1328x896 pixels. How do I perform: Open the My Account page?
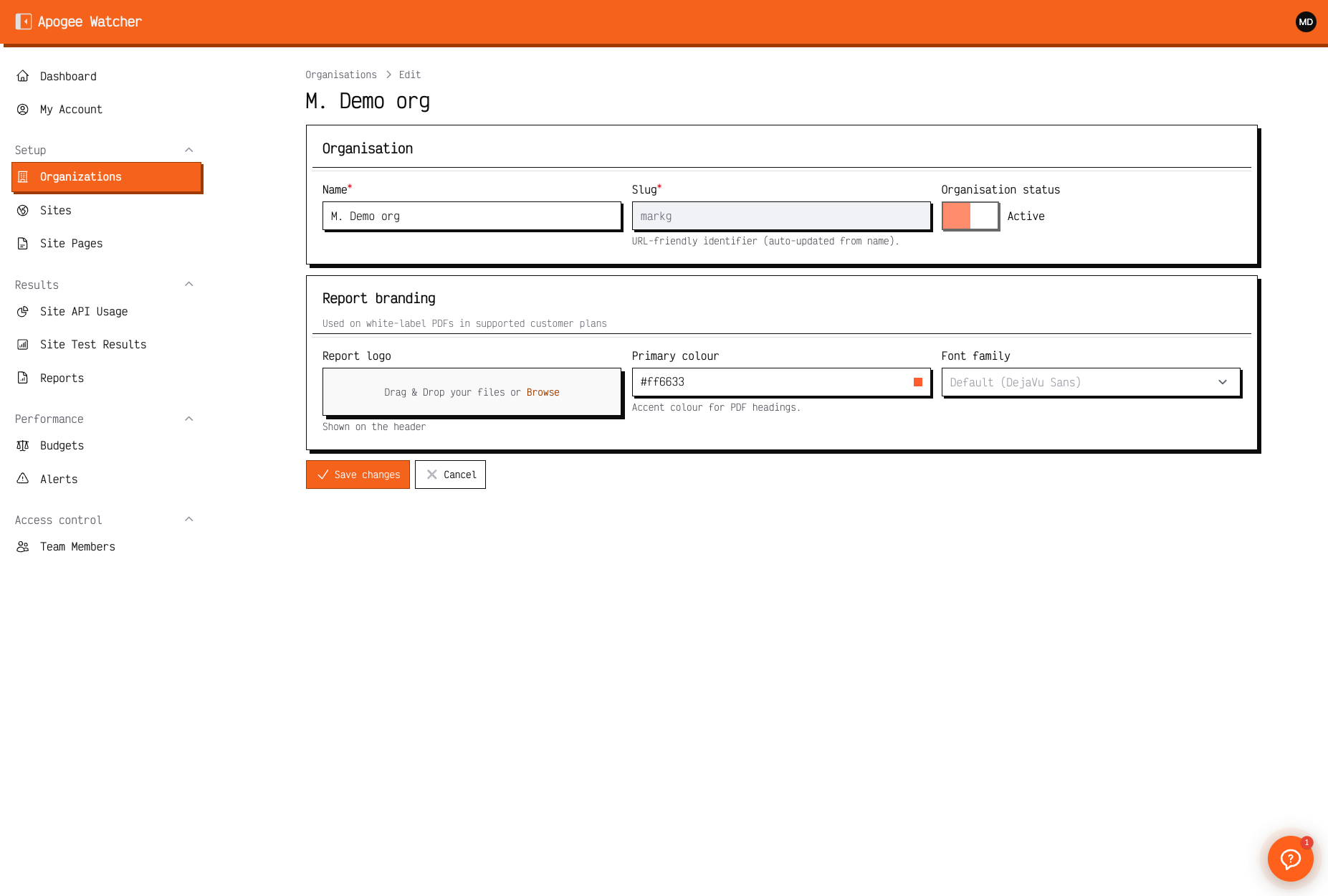point(107,109)
